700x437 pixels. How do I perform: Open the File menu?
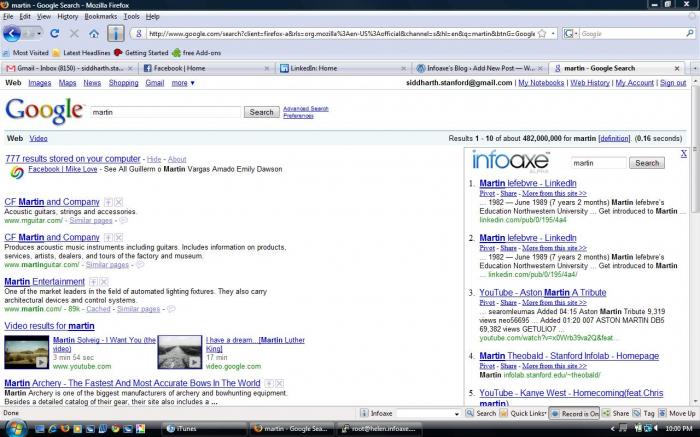tap(8, 17)
